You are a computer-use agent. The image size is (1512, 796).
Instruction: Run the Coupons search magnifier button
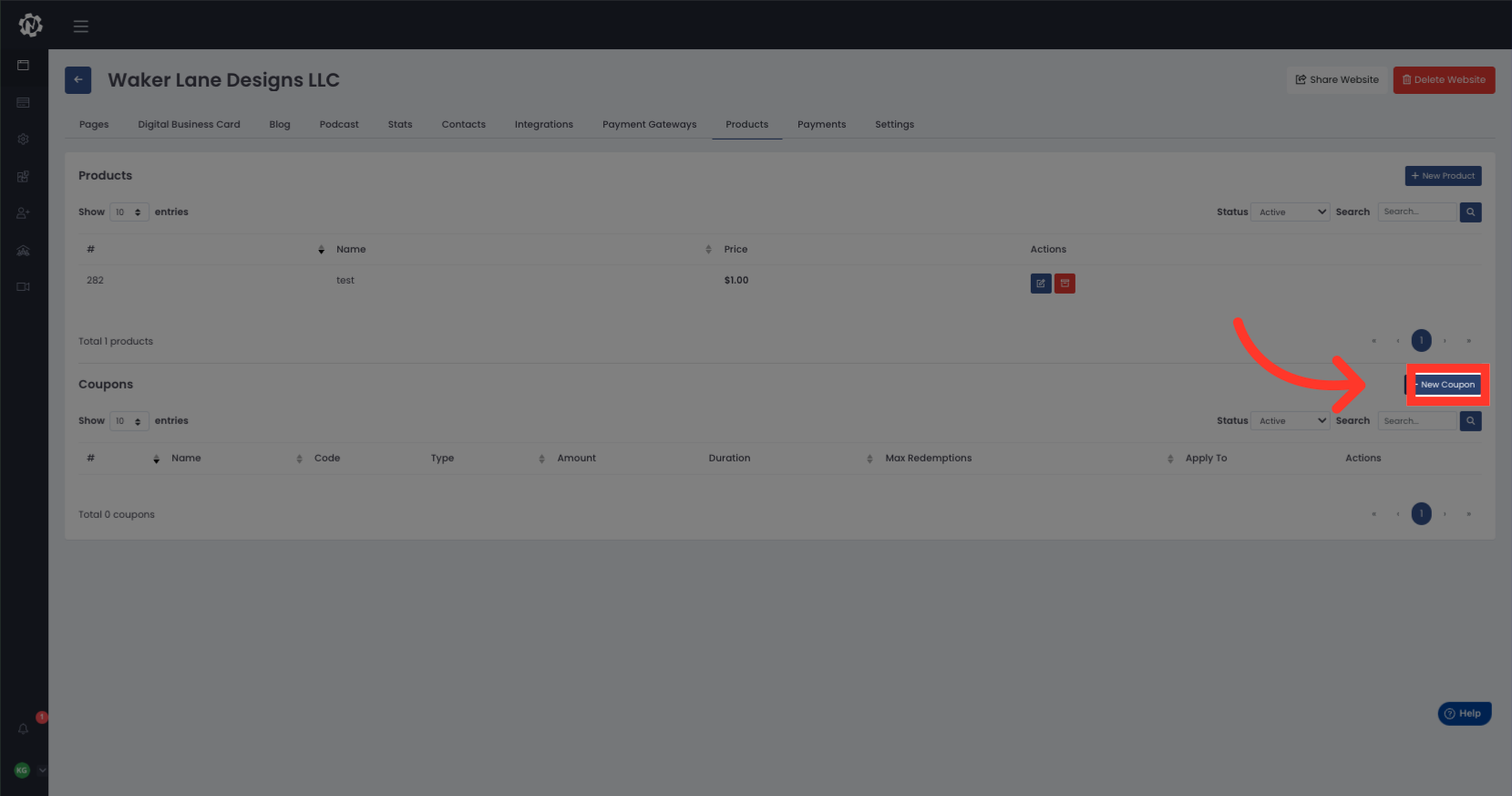pos(1470,421)
